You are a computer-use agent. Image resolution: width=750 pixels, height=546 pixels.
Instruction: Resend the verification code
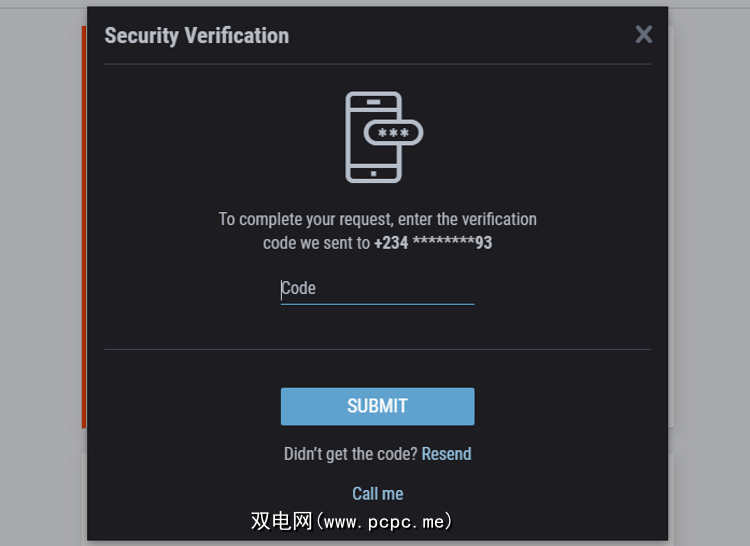[x=446, y=454]
